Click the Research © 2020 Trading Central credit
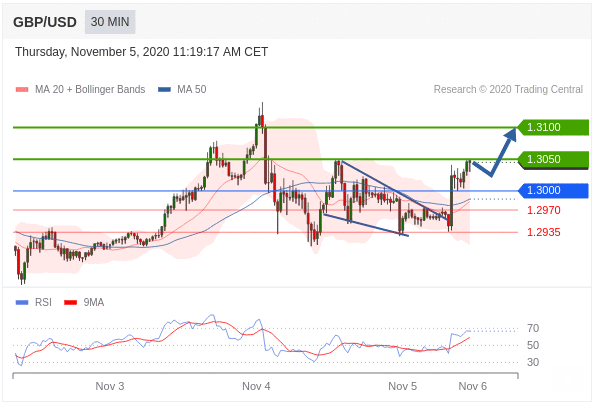This screenshot has height=405, width=595. click(508, 90)
